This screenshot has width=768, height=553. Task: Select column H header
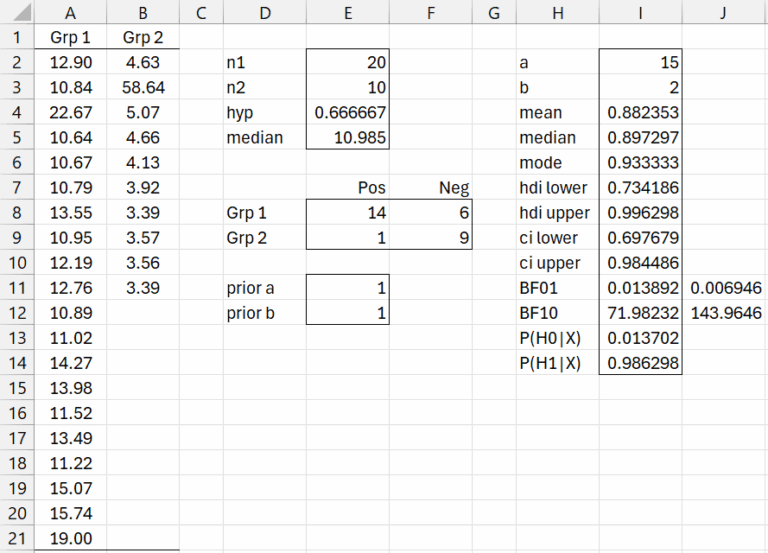[x=557, y=13]
